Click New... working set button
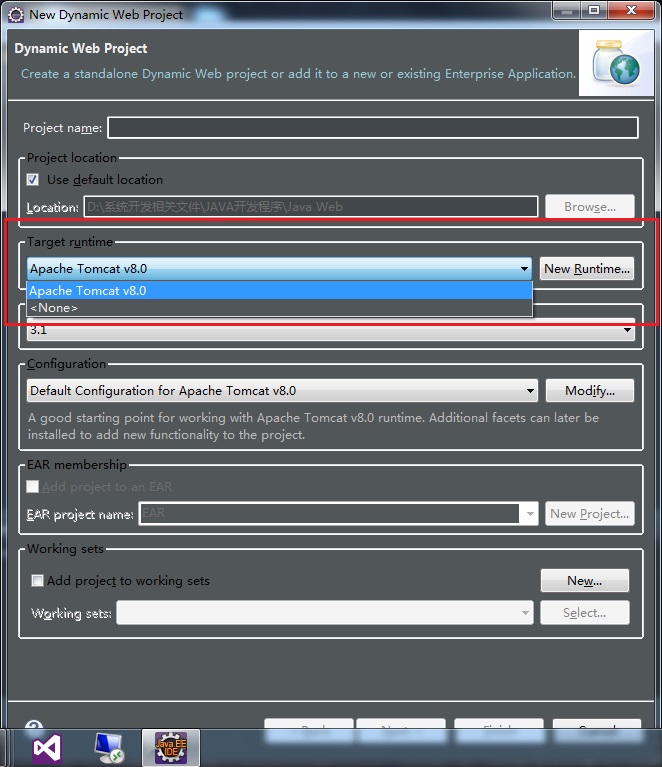 (585, 581)
